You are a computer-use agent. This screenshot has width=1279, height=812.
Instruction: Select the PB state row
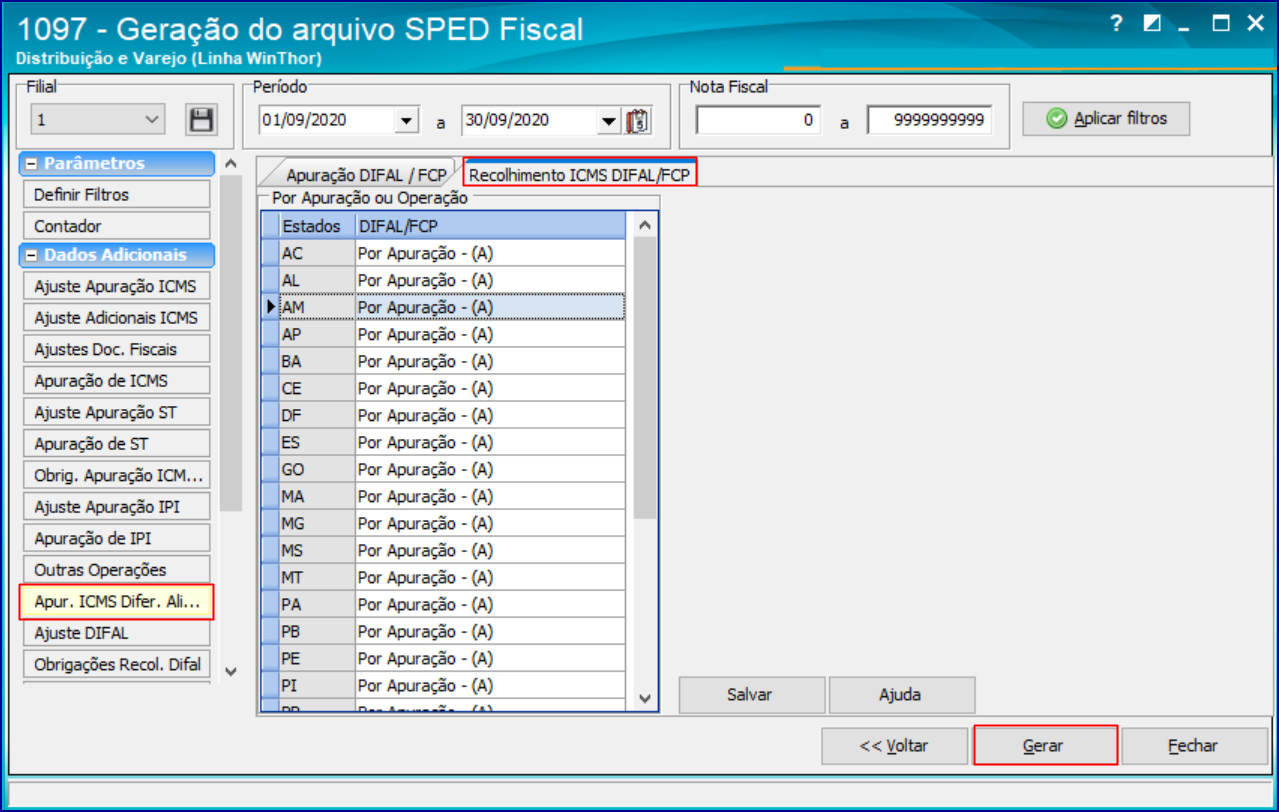[x=443, y=631]
